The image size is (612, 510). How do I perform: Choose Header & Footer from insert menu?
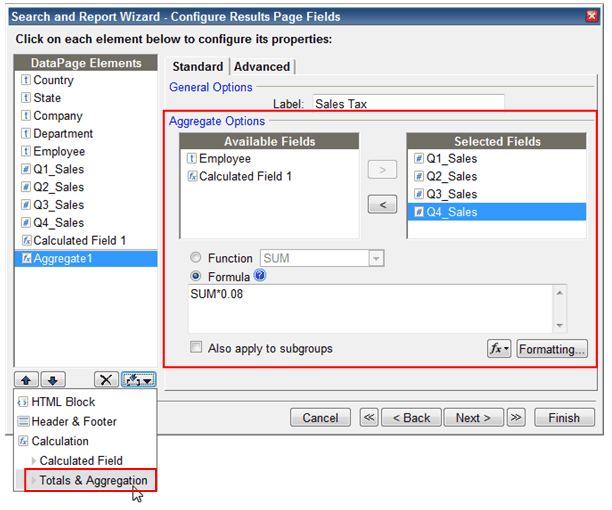85,421
